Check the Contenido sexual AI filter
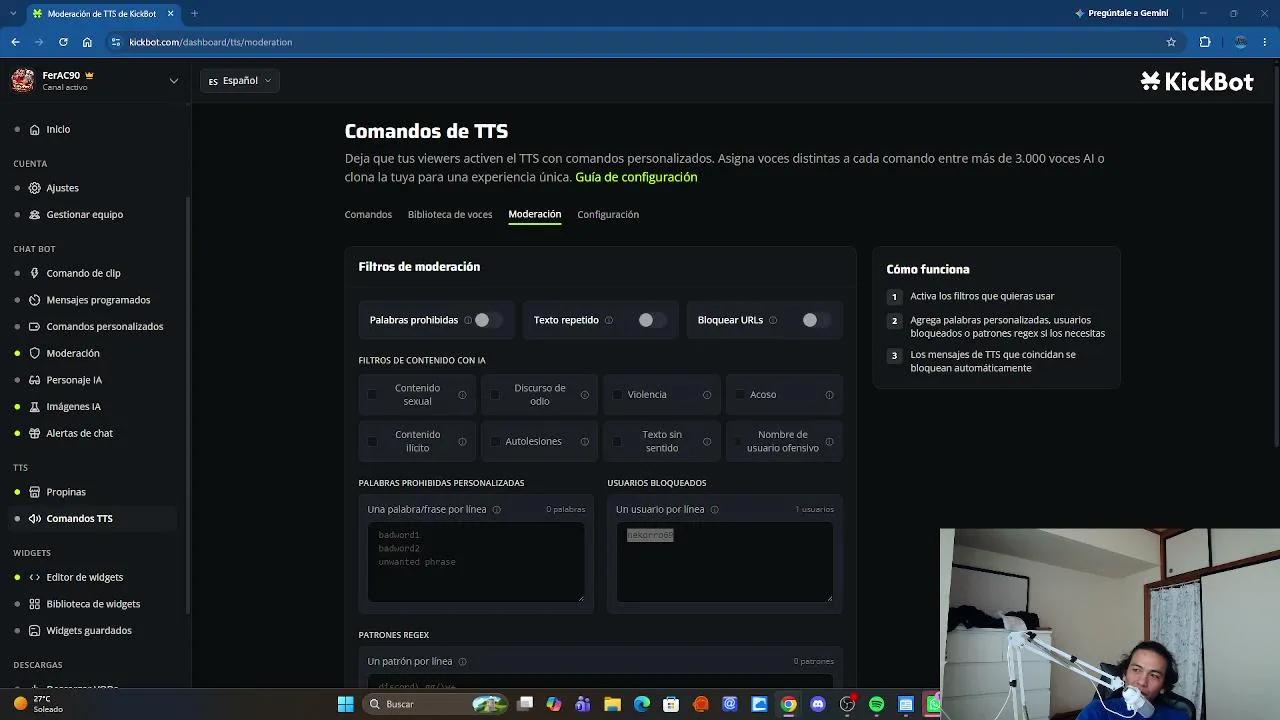Viewport: 1280px width, 720px height. pos(372,395)
